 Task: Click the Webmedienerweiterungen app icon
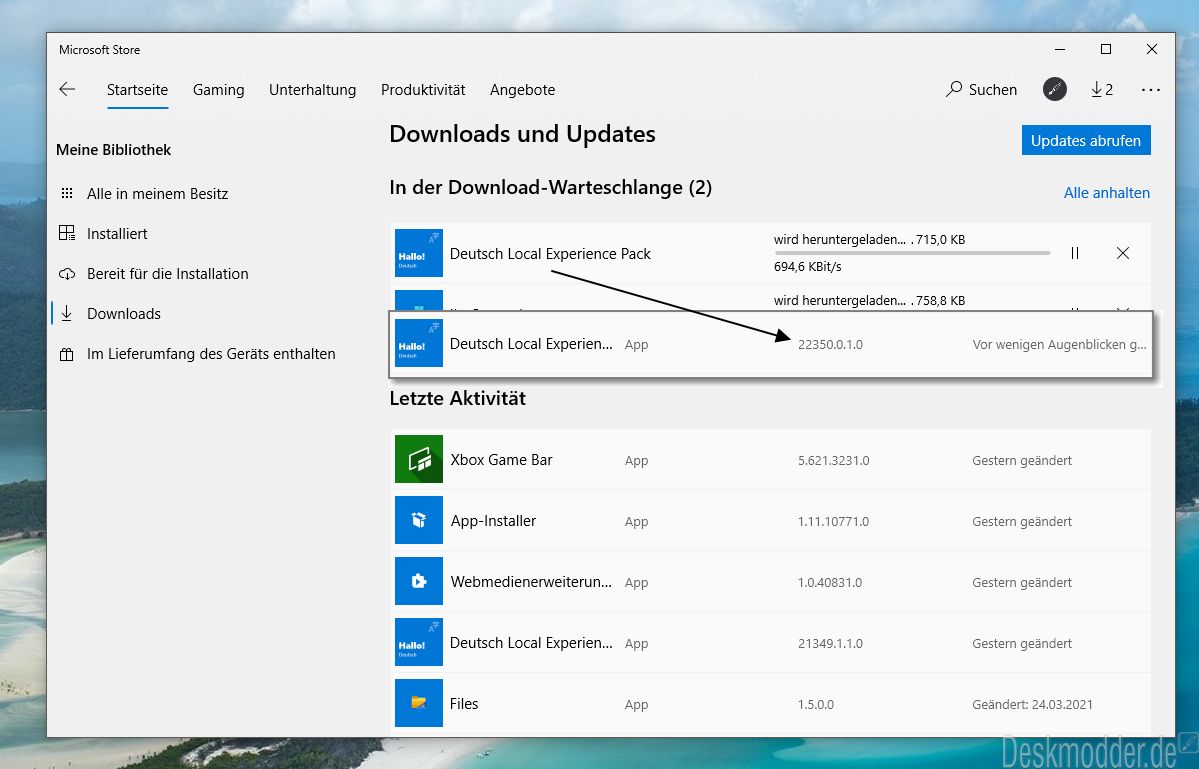pyautogui.click(x=418, y=581)
